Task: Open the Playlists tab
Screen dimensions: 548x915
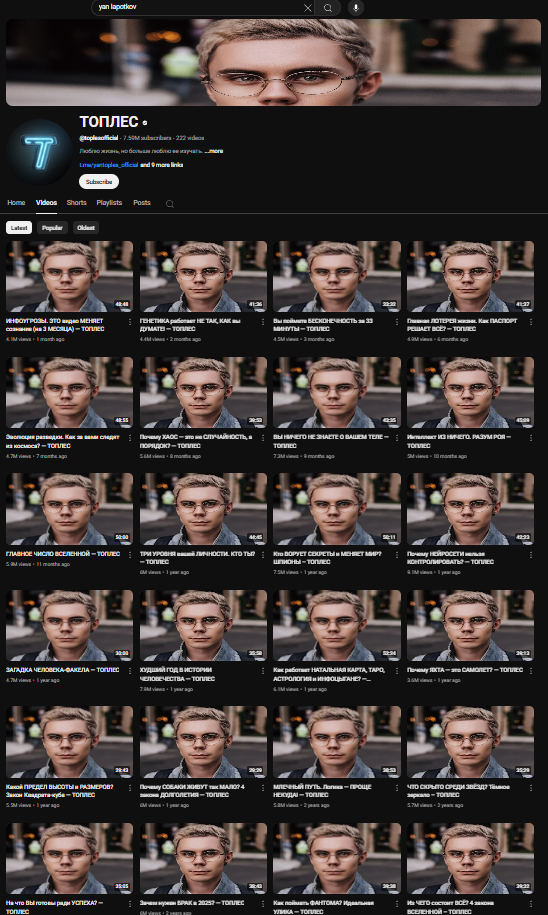Action: point(109,202)
